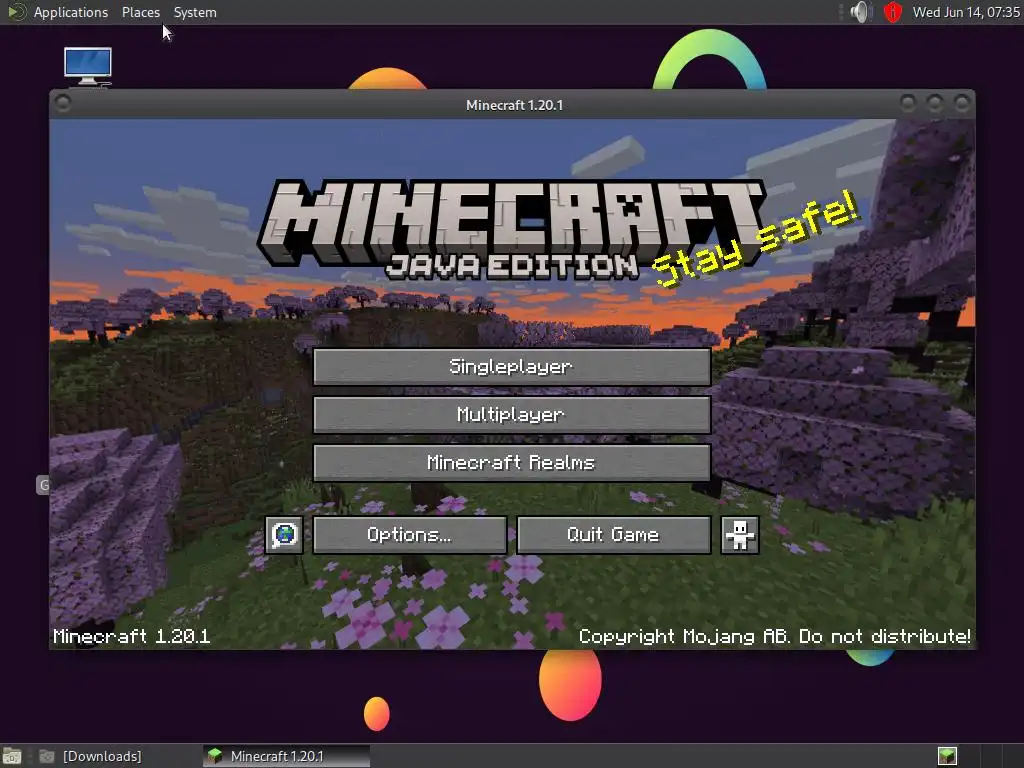Minimize the Minecraft window

click(x=908, y=103)
